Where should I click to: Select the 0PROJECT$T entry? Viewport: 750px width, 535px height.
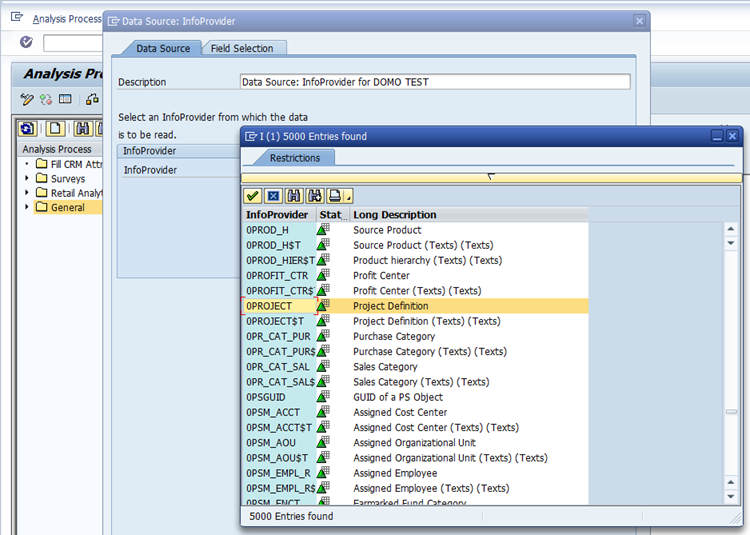coord(275,321)
